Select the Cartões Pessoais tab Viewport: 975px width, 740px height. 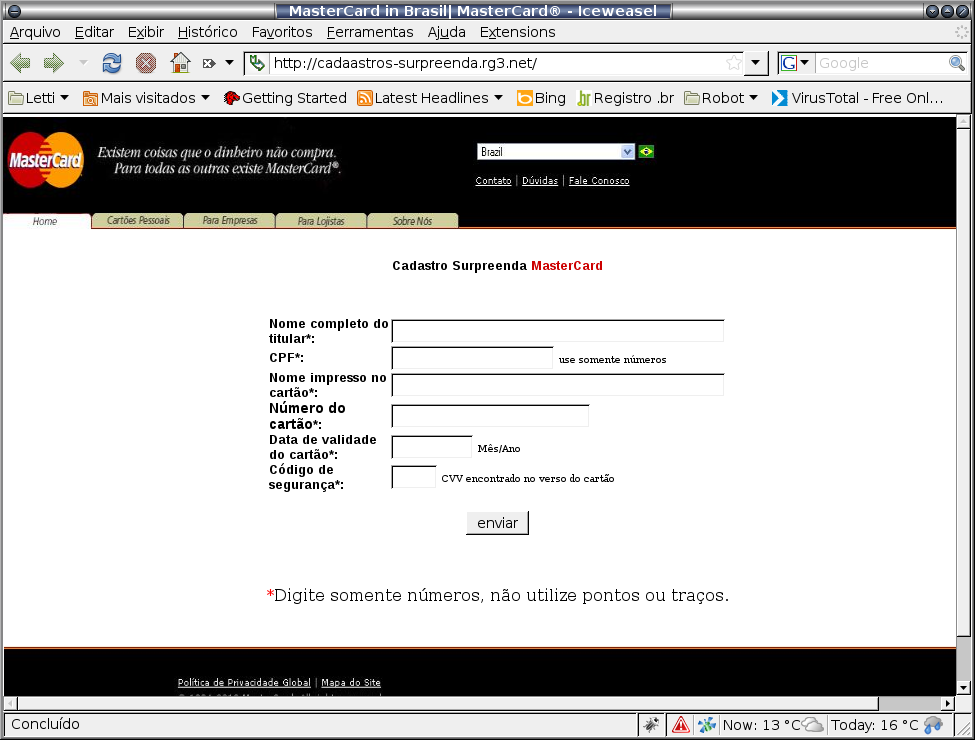(x=138, y=220)
